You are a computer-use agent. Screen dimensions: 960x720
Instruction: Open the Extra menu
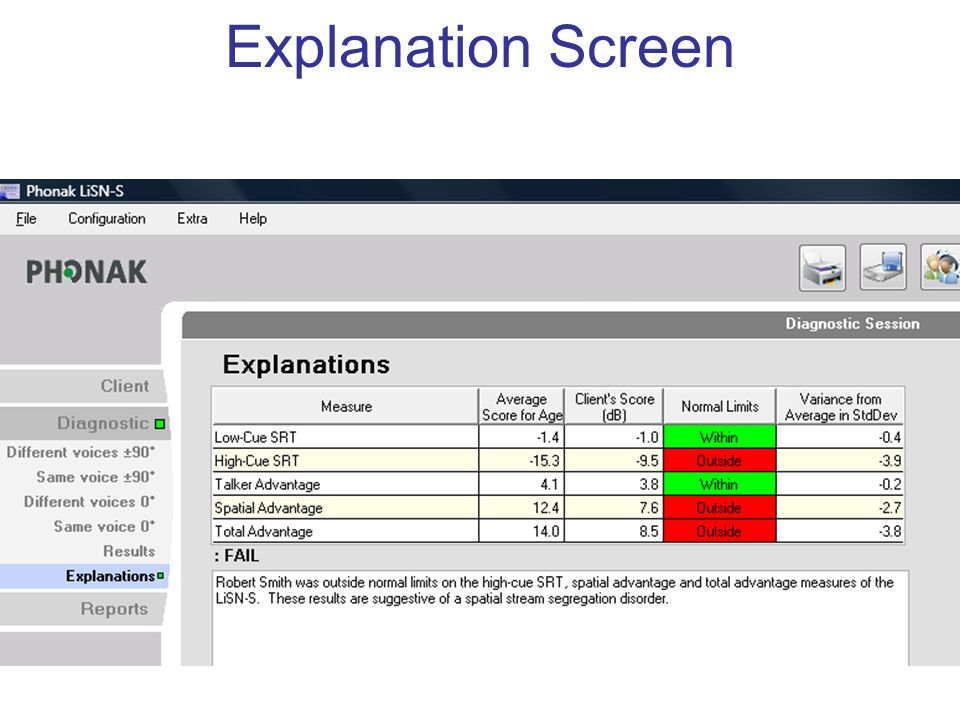point(192,219)
